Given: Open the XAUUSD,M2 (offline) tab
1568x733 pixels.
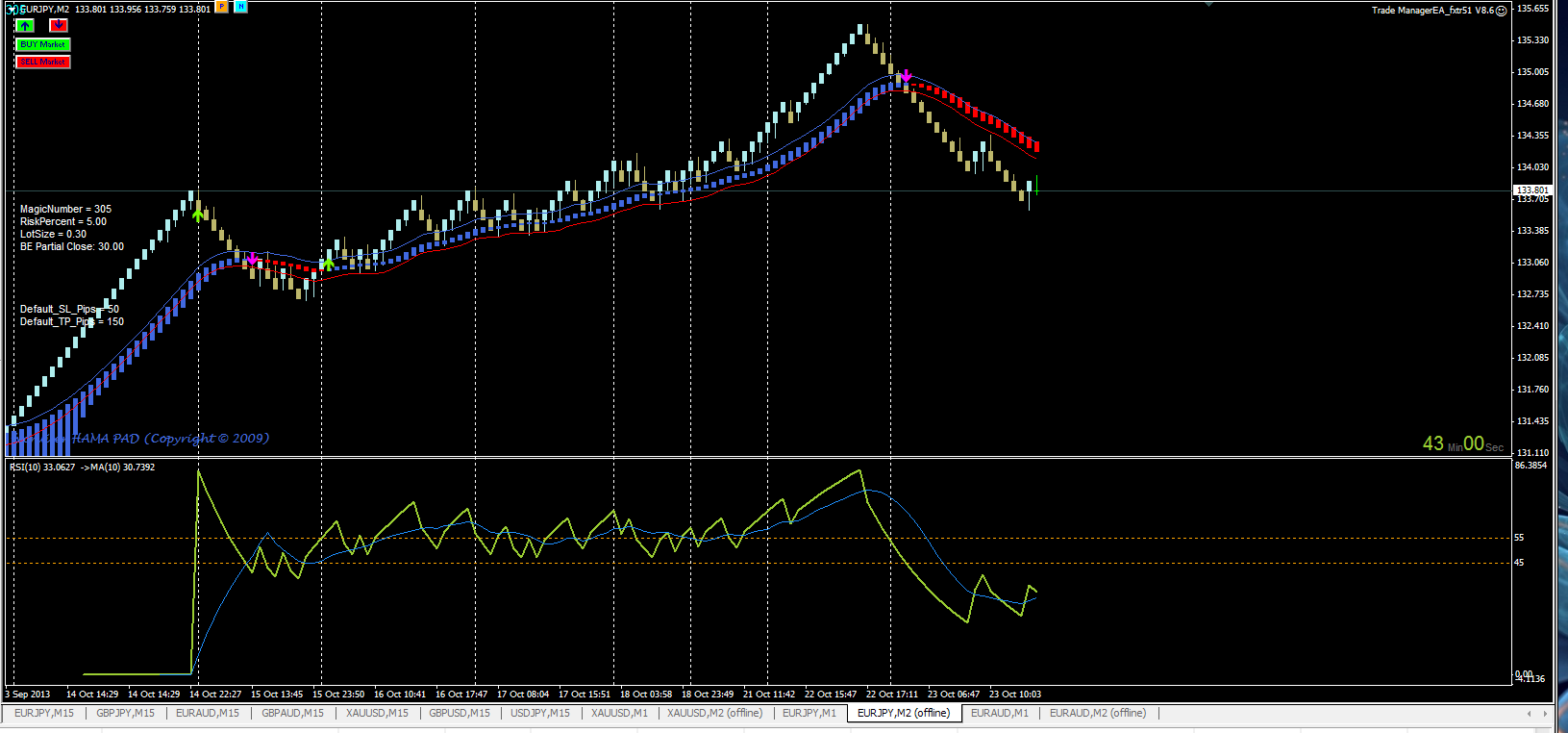Looking at the screenshot, I should coord(715,713).
